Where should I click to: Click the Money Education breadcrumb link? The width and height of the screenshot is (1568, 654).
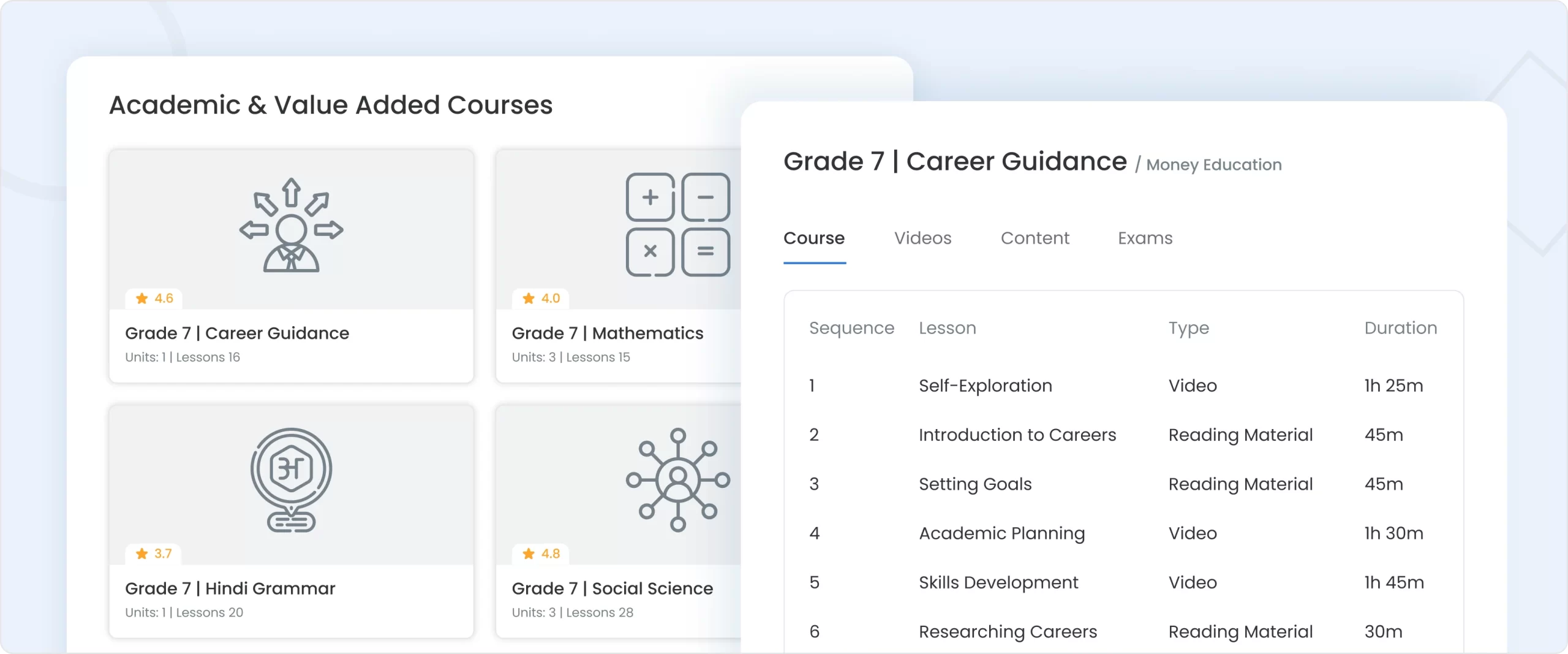click(x=1213, y=164)
